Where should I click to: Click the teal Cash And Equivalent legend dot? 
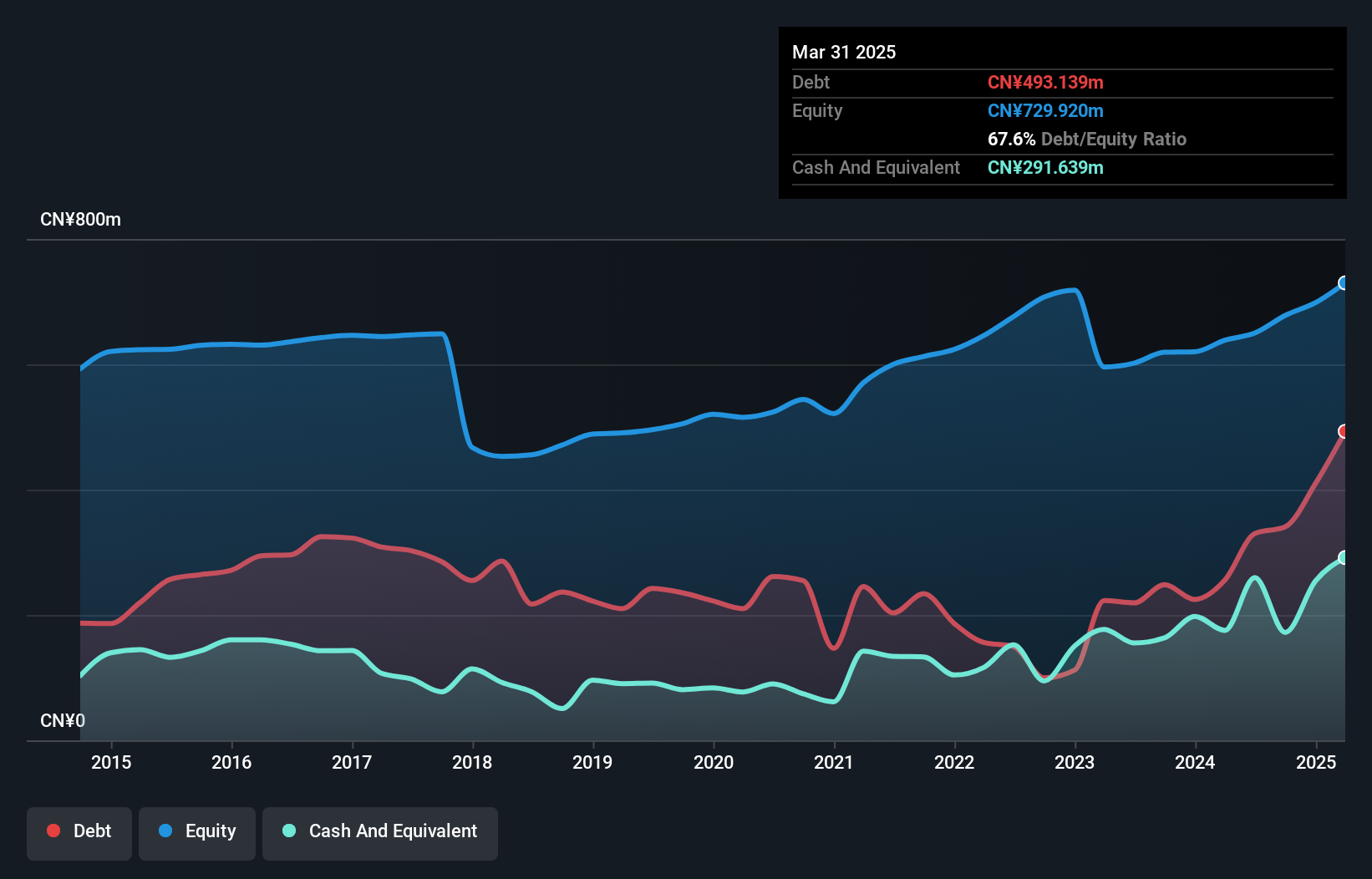click(289, 831)
